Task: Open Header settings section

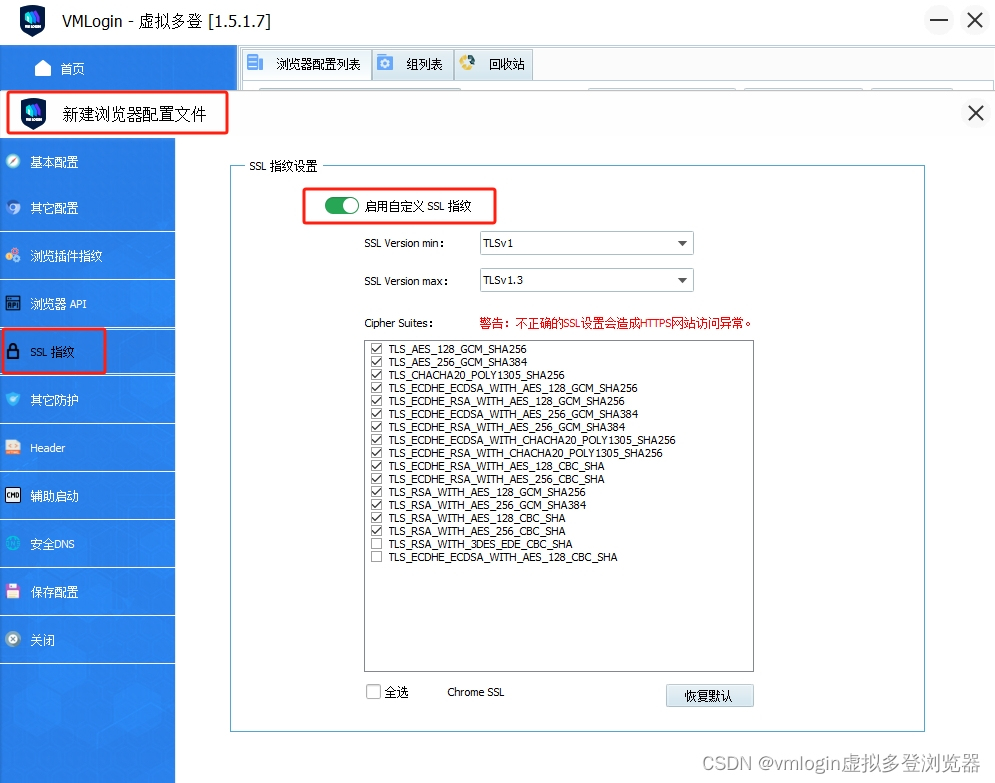Action: pyautogui.click(x=88, y=448)
